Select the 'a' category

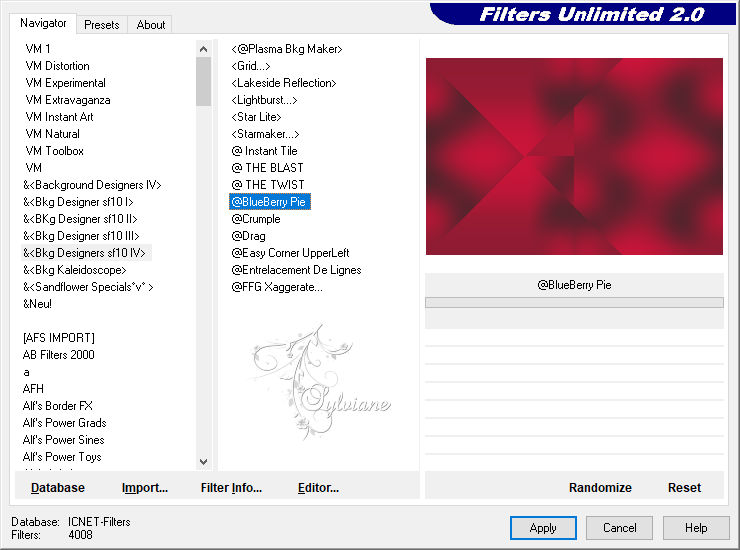pyautogui.click(x=26, y=372)
